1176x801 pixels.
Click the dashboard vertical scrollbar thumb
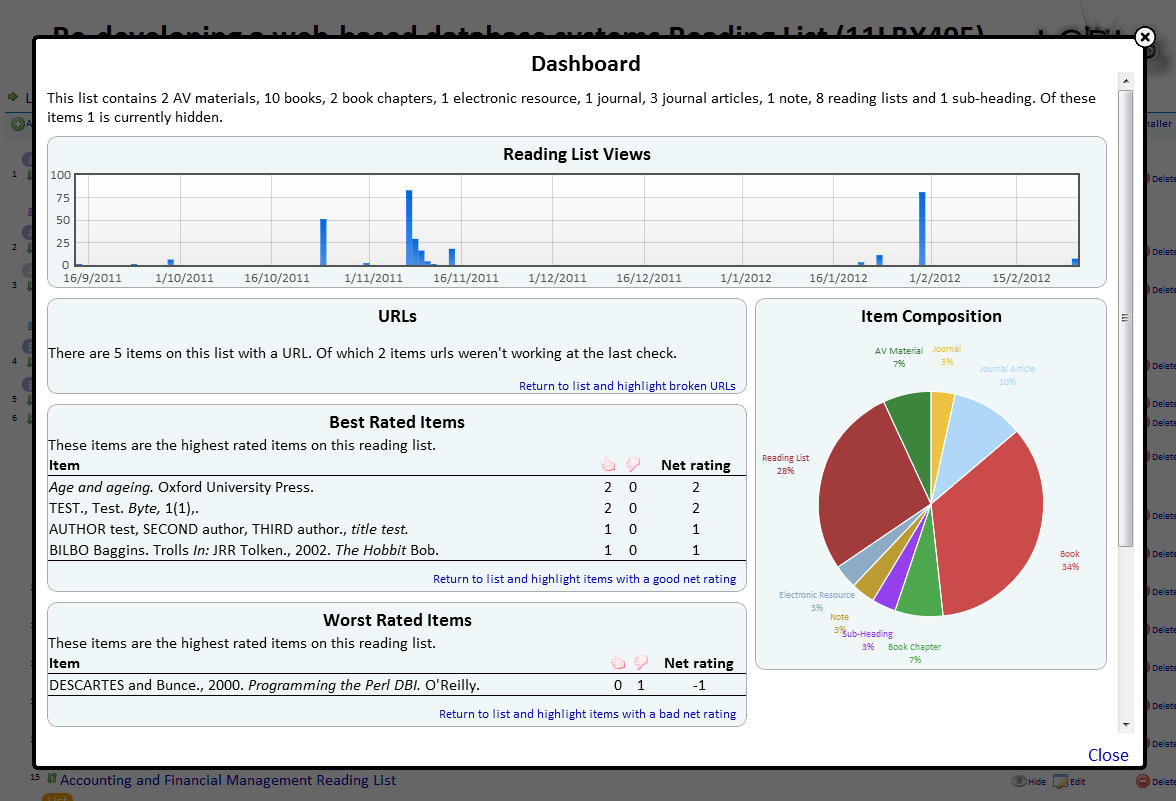1125,318
